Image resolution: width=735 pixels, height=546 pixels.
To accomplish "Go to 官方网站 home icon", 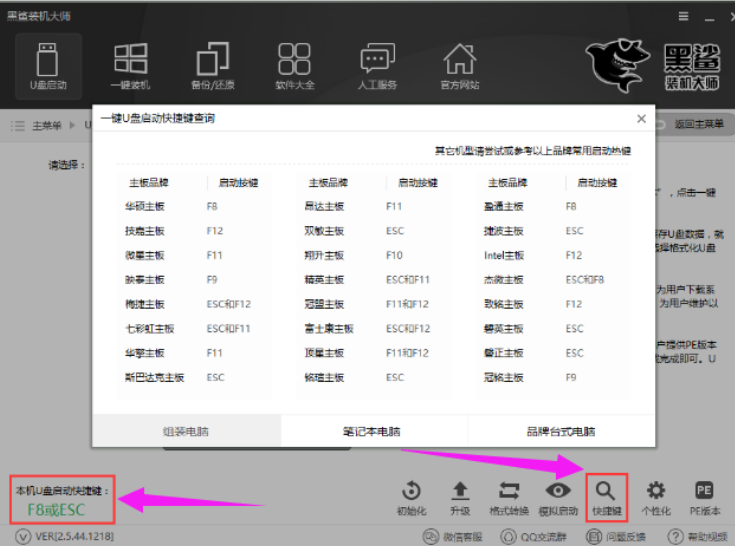I will click(459, 66).
